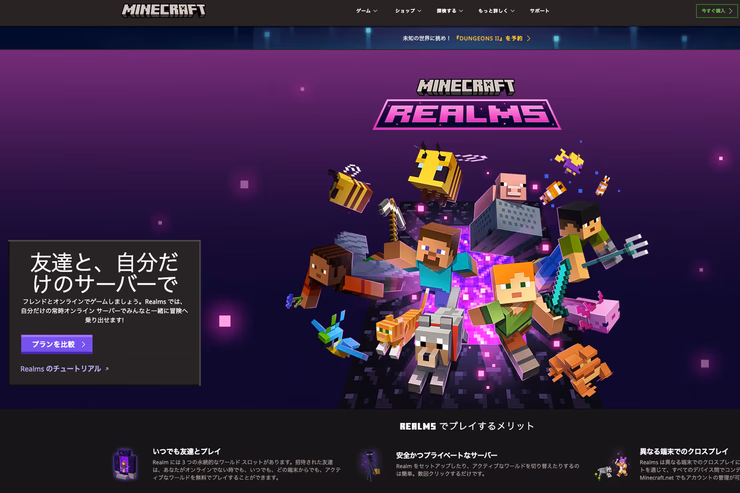This screenshot has width=740, height=493.
Task: Click the REALMS でプレイするメリット section title
Action: coord(467,426)
